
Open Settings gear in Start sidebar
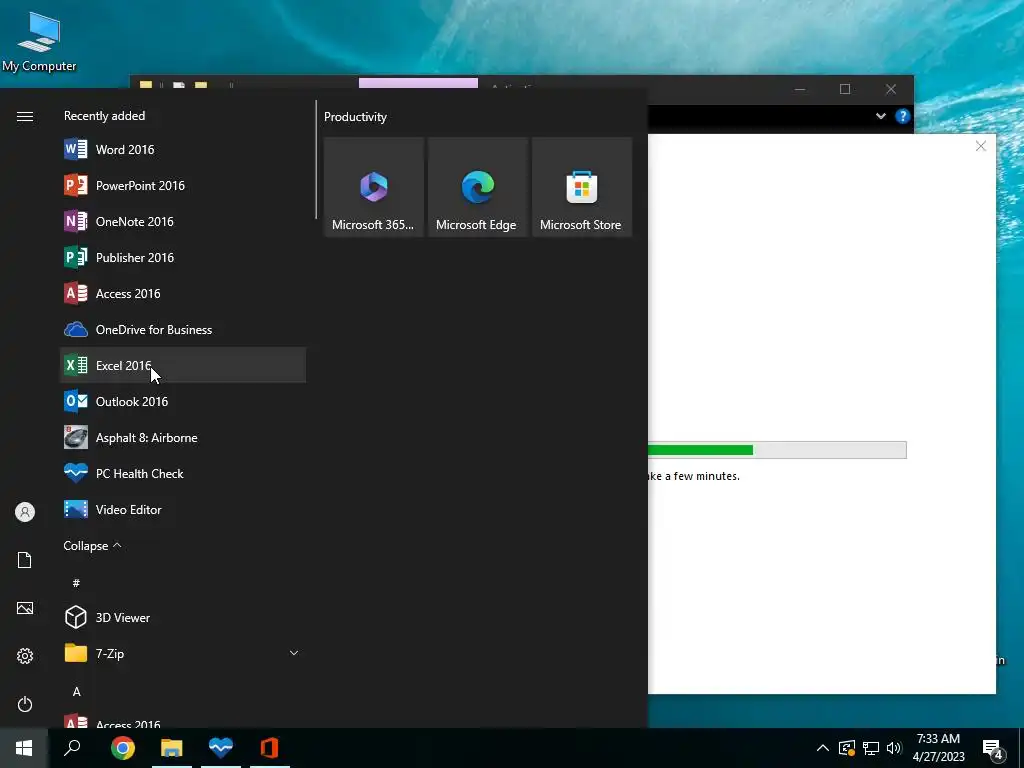pos(25,656)
